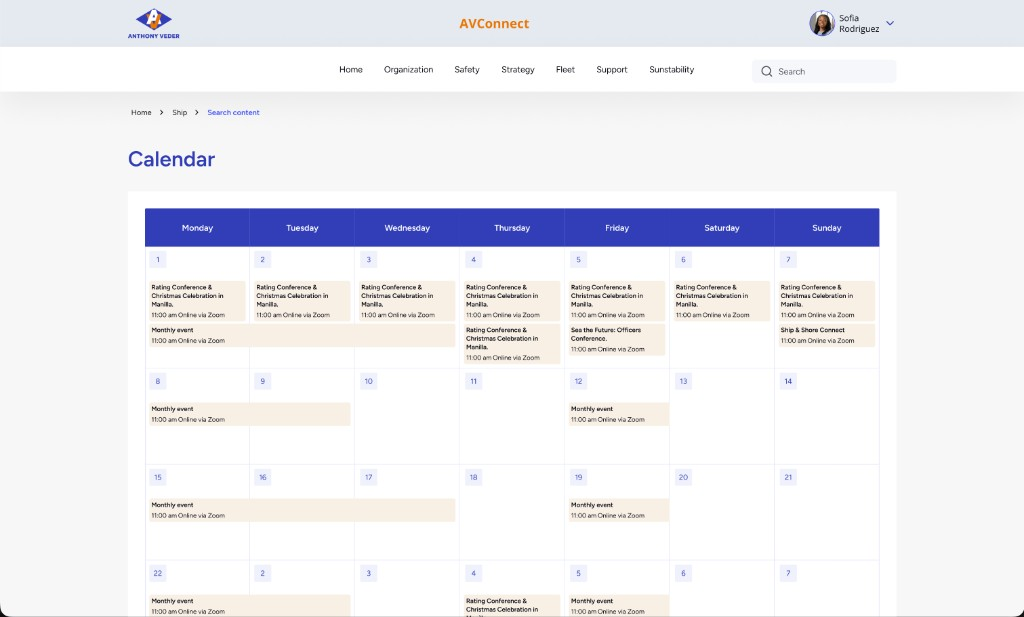This screenshot has width=1024, height=617.
Task: Select the Monday column header
Action: (197, 228)
